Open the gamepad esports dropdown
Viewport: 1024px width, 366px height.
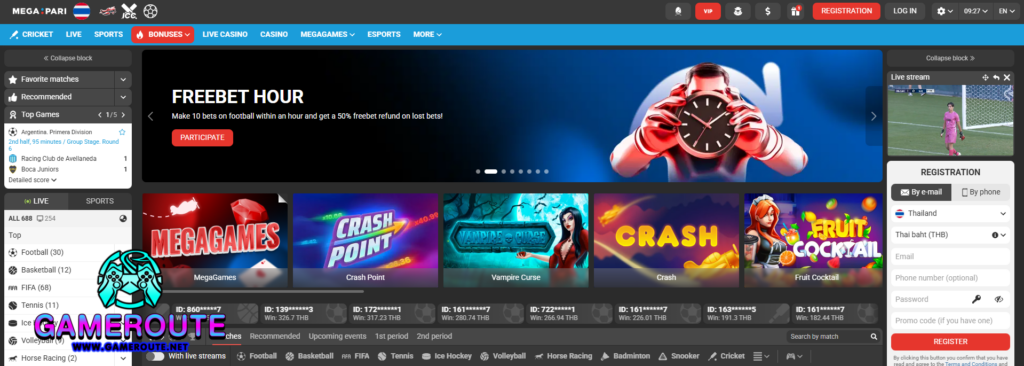click(x=794, y=356)
